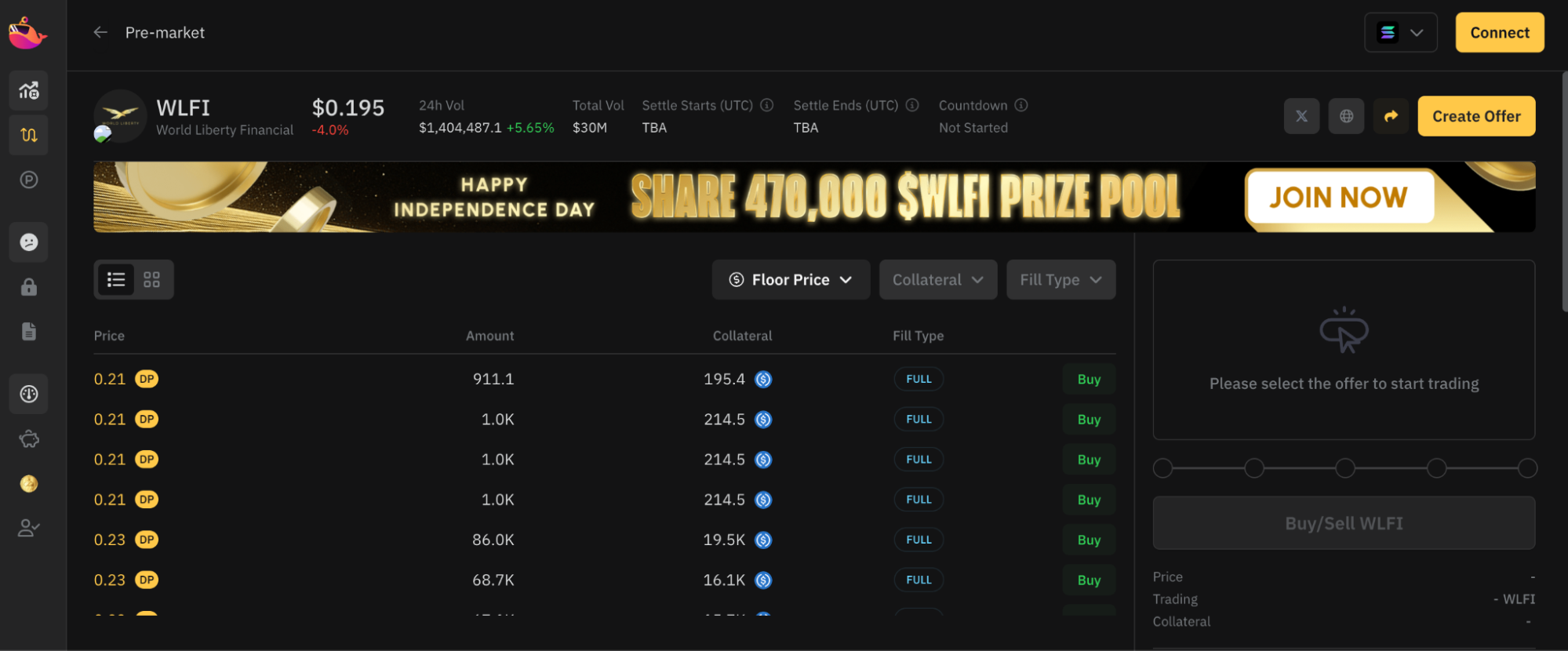The height and width of the screenshot is (651, 1568).
Task: Show Settle Ends (UTC) info tooltip
Action: 912,105
